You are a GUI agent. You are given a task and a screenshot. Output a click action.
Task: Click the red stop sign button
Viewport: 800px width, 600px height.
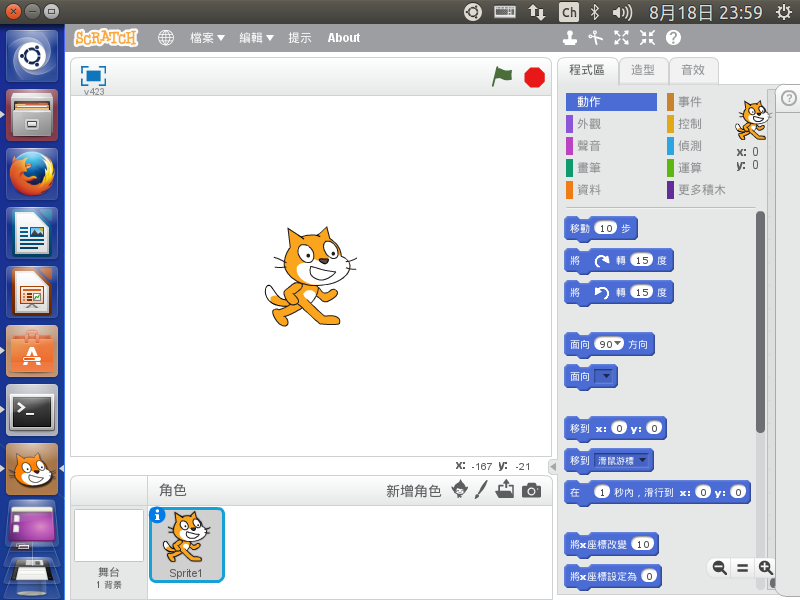pyautogui.click(x=534, y=78)
